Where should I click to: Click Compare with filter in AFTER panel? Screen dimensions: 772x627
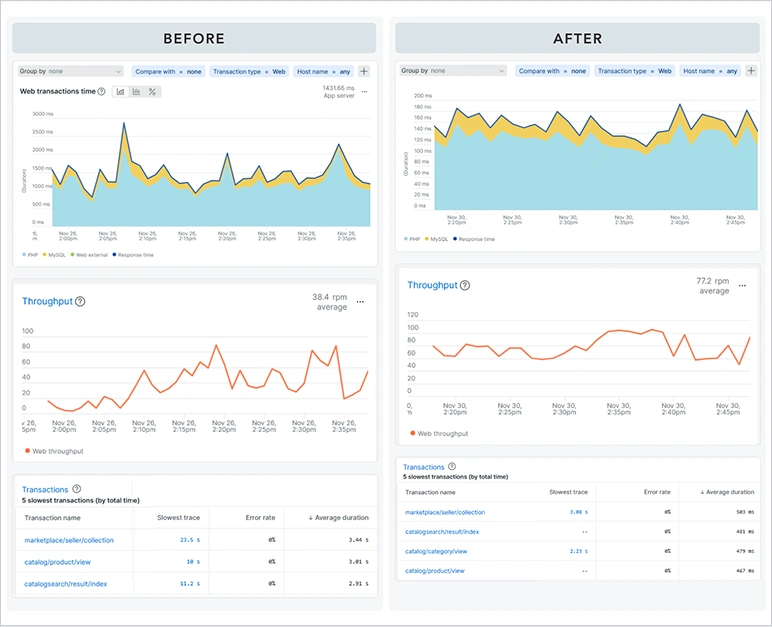point(552,71)
